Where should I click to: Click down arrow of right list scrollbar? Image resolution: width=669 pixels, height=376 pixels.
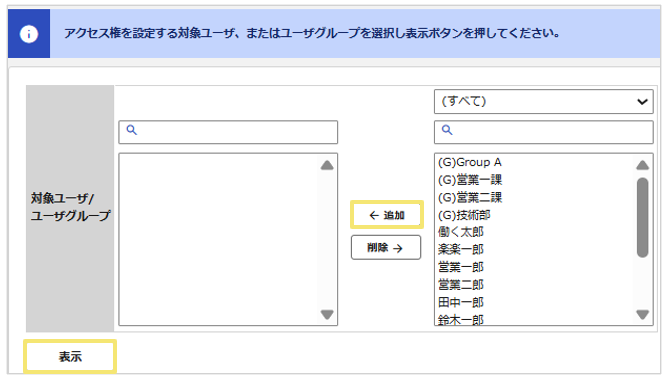[x=643, y=315]
